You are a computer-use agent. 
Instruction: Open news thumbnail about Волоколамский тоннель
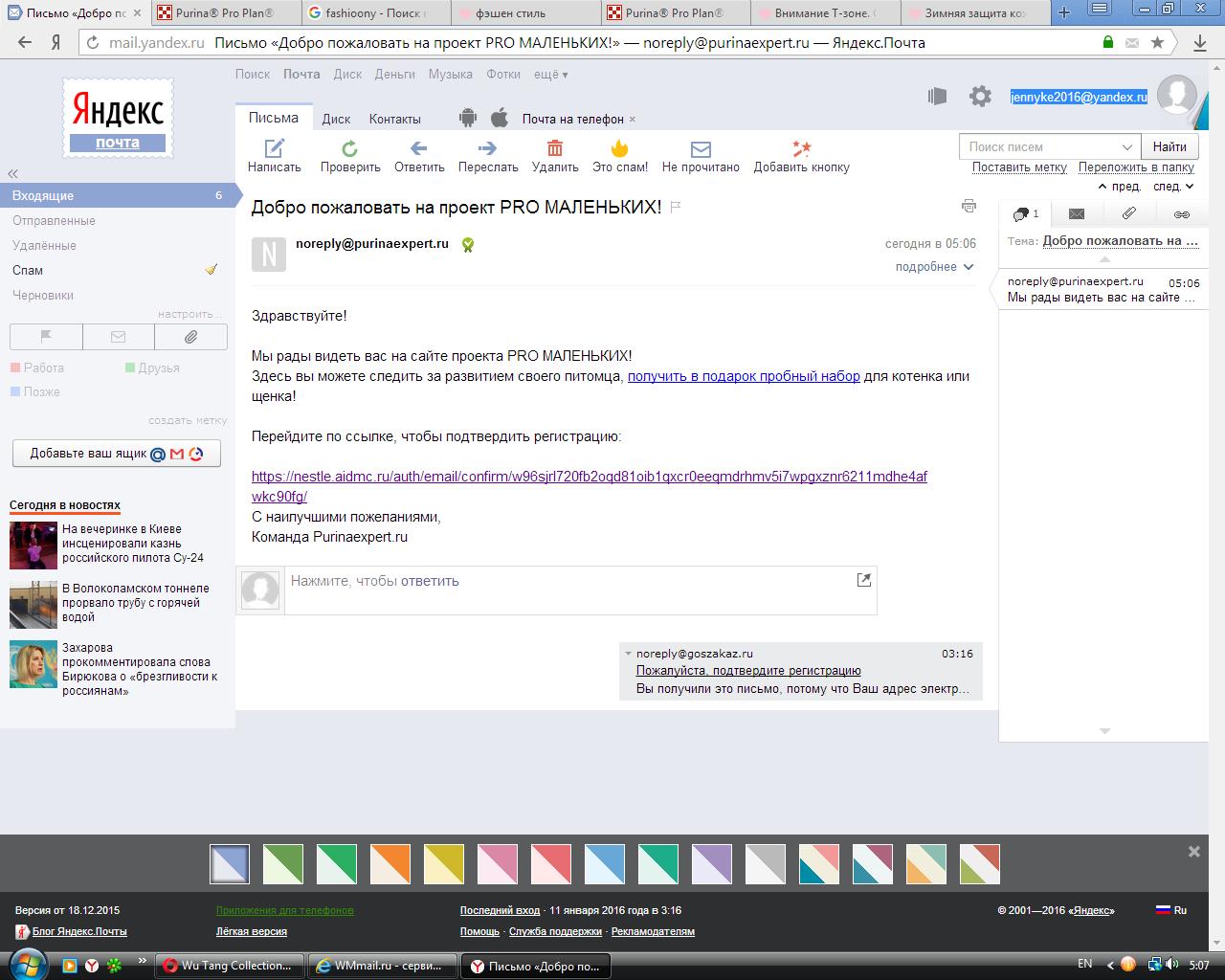tap(33, 603)
